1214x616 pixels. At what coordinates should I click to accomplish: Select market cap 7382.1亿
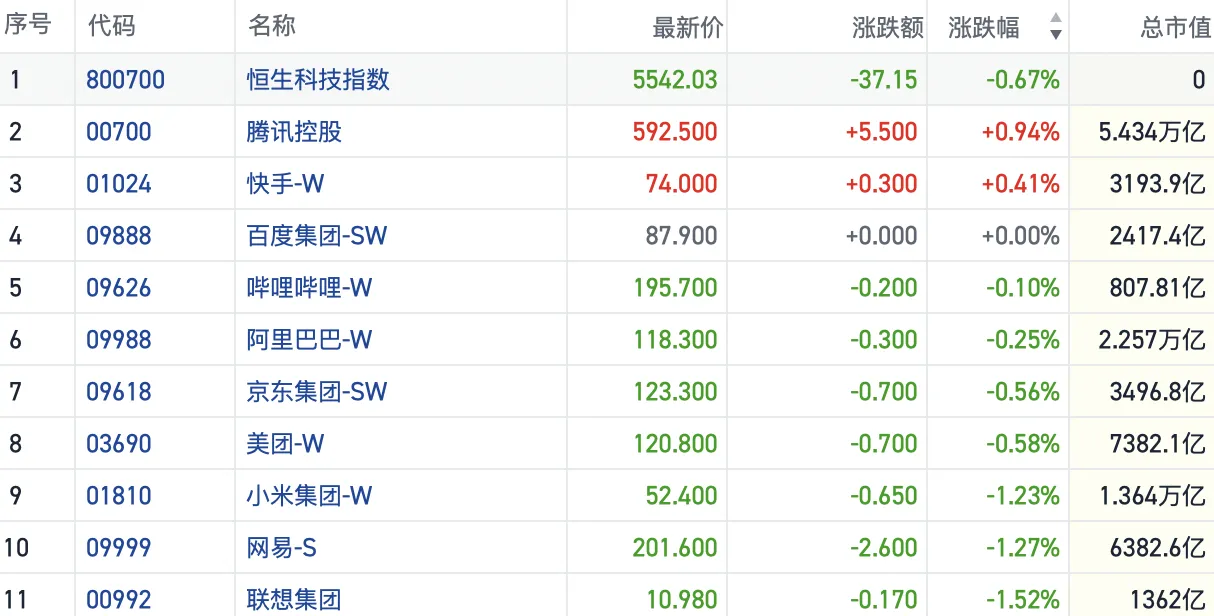click(x=1157, y=444)
